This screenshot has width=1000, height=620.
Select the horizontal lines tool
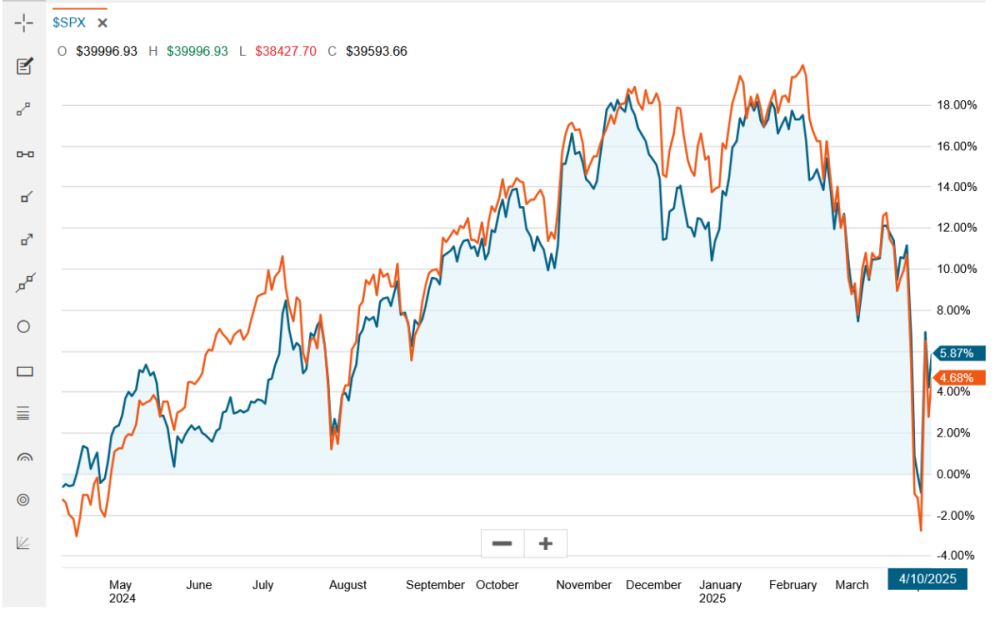(x=24, y=413)
